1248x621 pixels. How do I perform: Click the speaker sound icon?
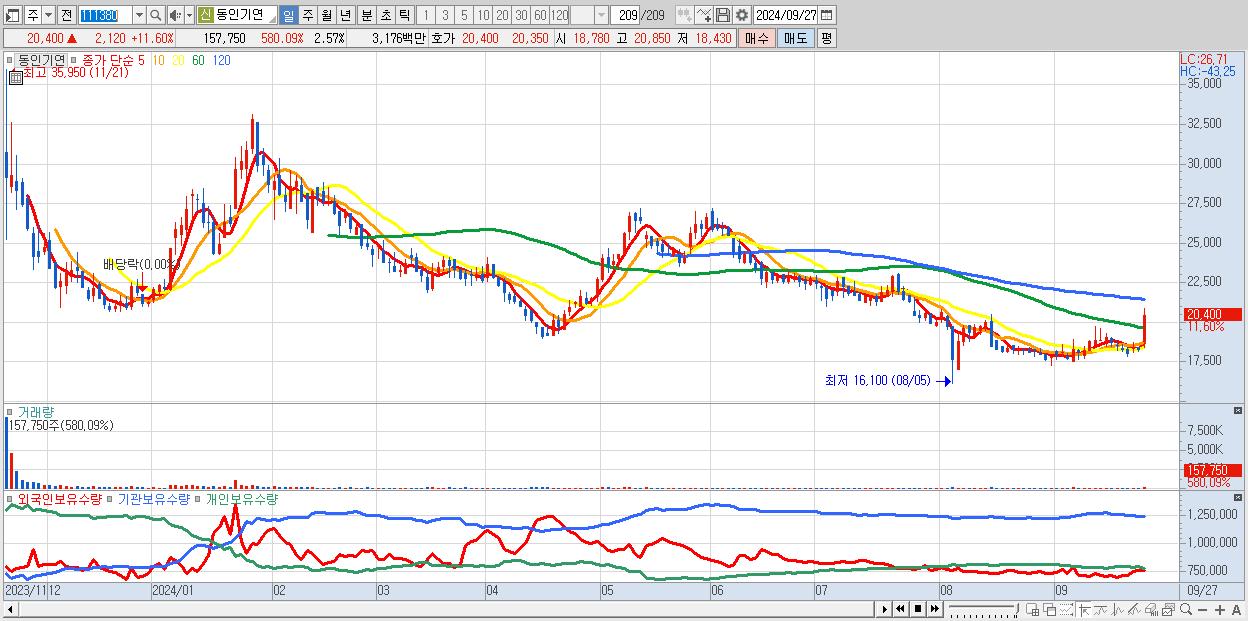pyautogui.click(x=175, y=15)
